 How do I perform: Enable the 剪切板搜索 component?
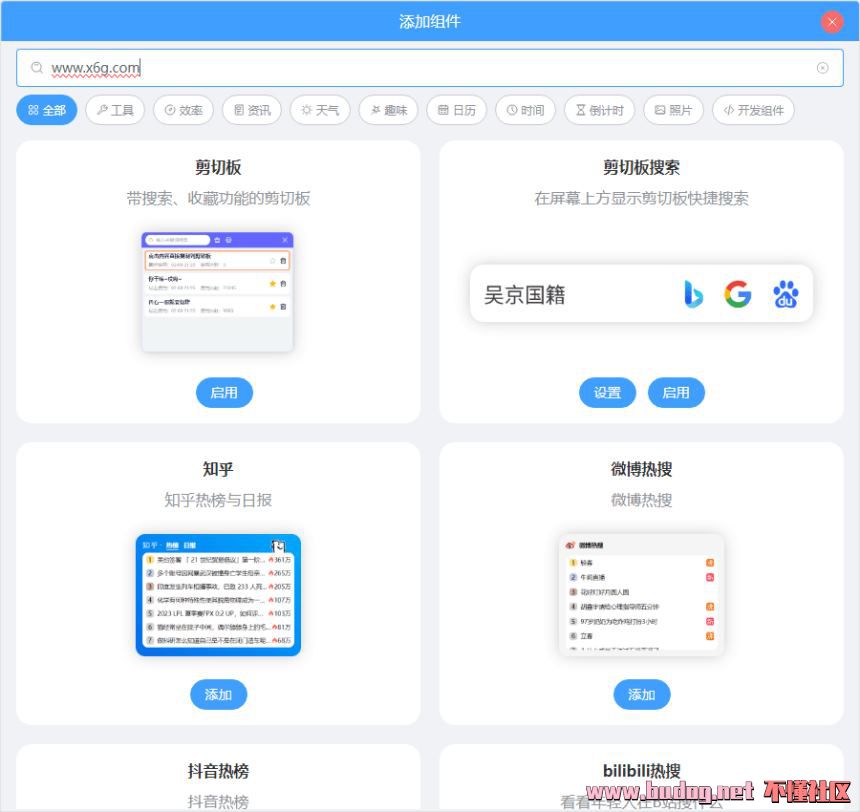(676, 393)
